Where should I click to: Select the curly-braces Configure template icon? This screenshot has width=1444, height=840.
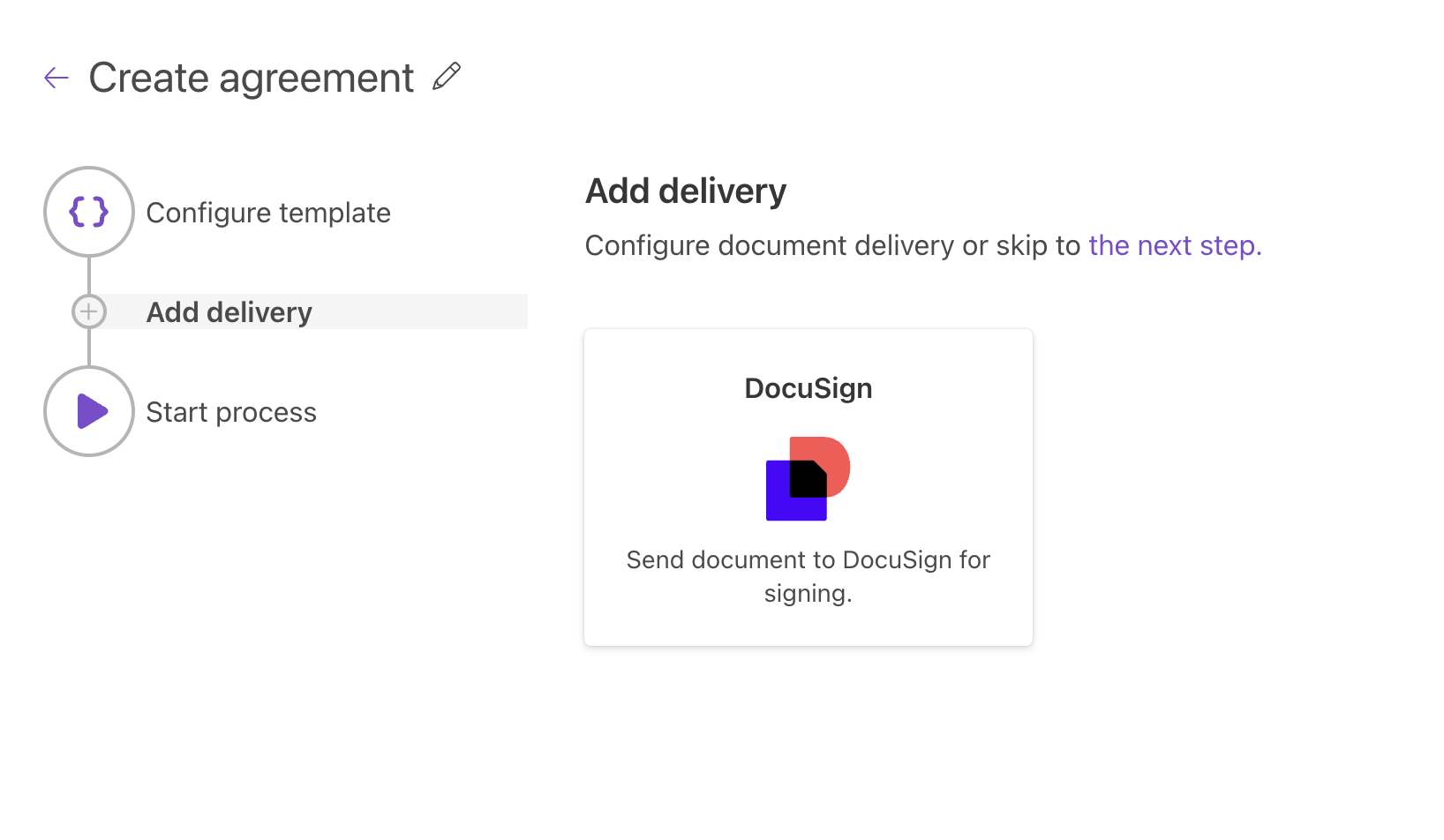point(88,212)
